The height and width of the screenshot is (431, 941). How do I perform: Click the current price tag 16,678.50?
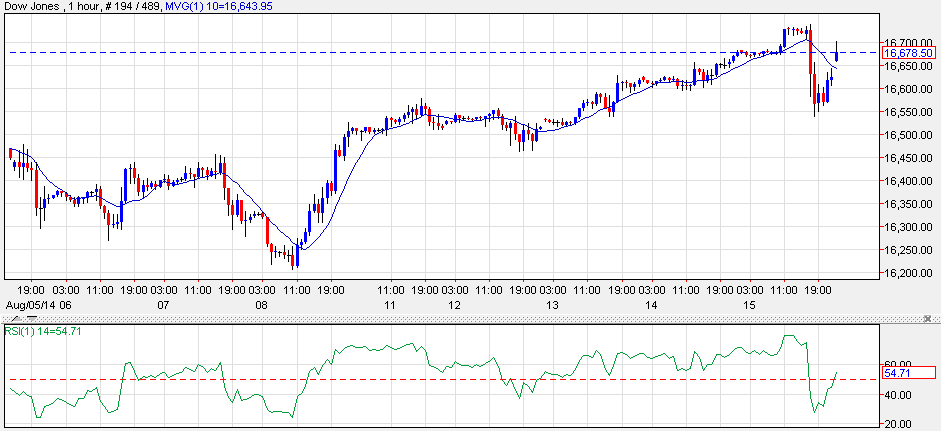[x=908, y=52]
